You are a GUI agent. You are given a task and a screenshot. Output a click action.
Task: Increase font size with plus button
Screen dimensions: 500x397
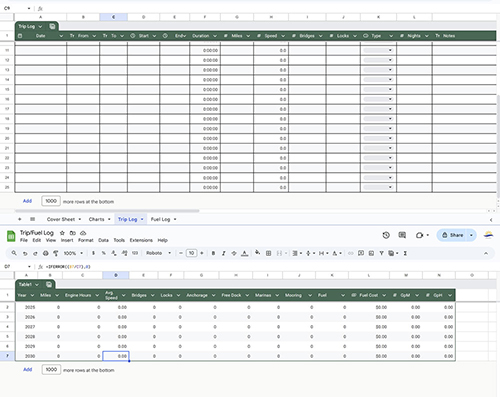coord(202,253)
